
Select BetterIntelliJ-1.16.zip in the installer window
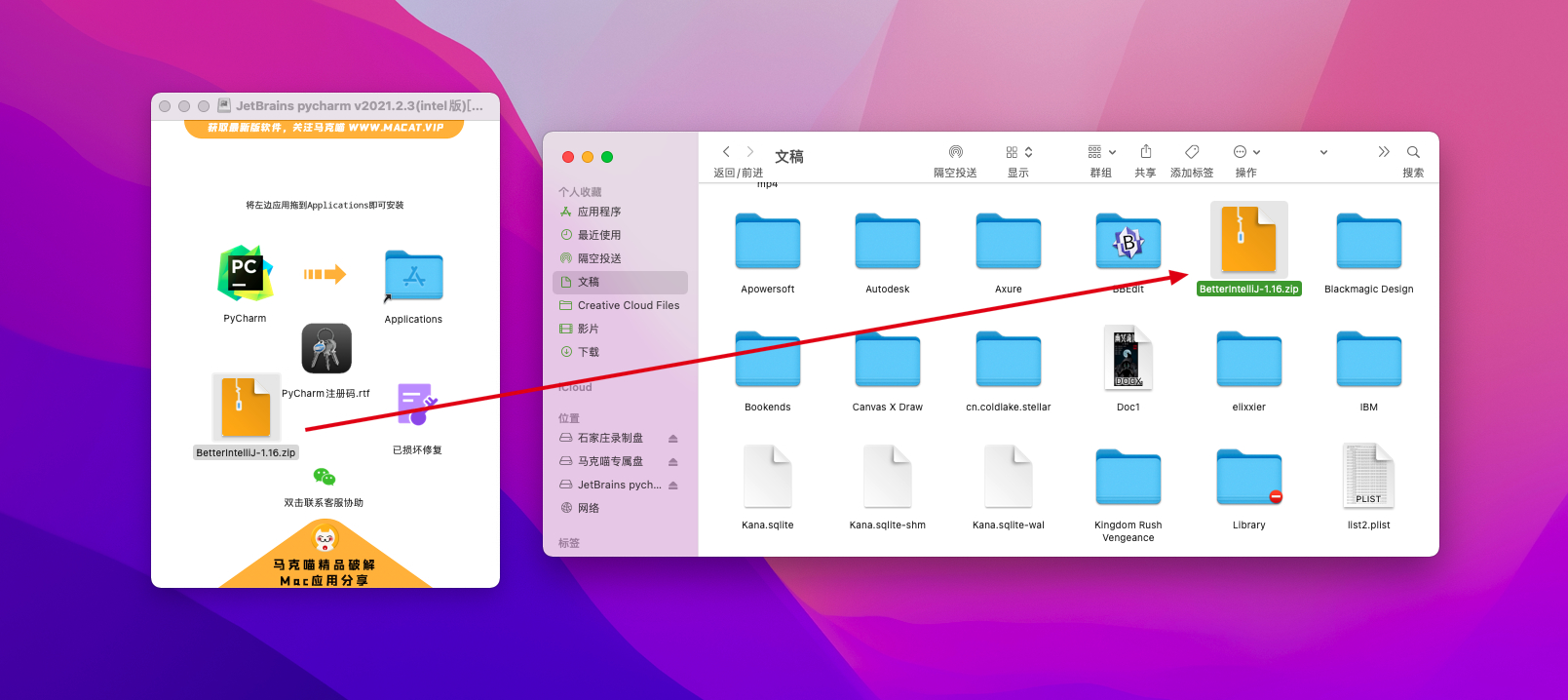[x=246, y=408]
